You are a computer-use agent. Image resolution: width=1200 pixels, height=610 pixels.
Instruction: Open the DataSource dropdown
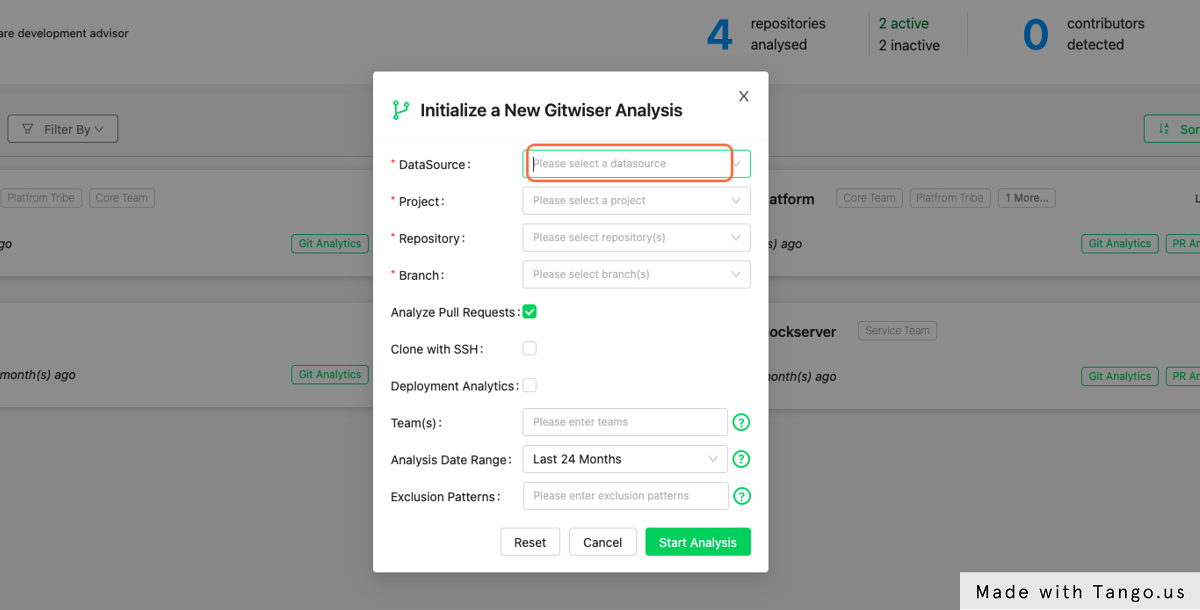[636, 164]
